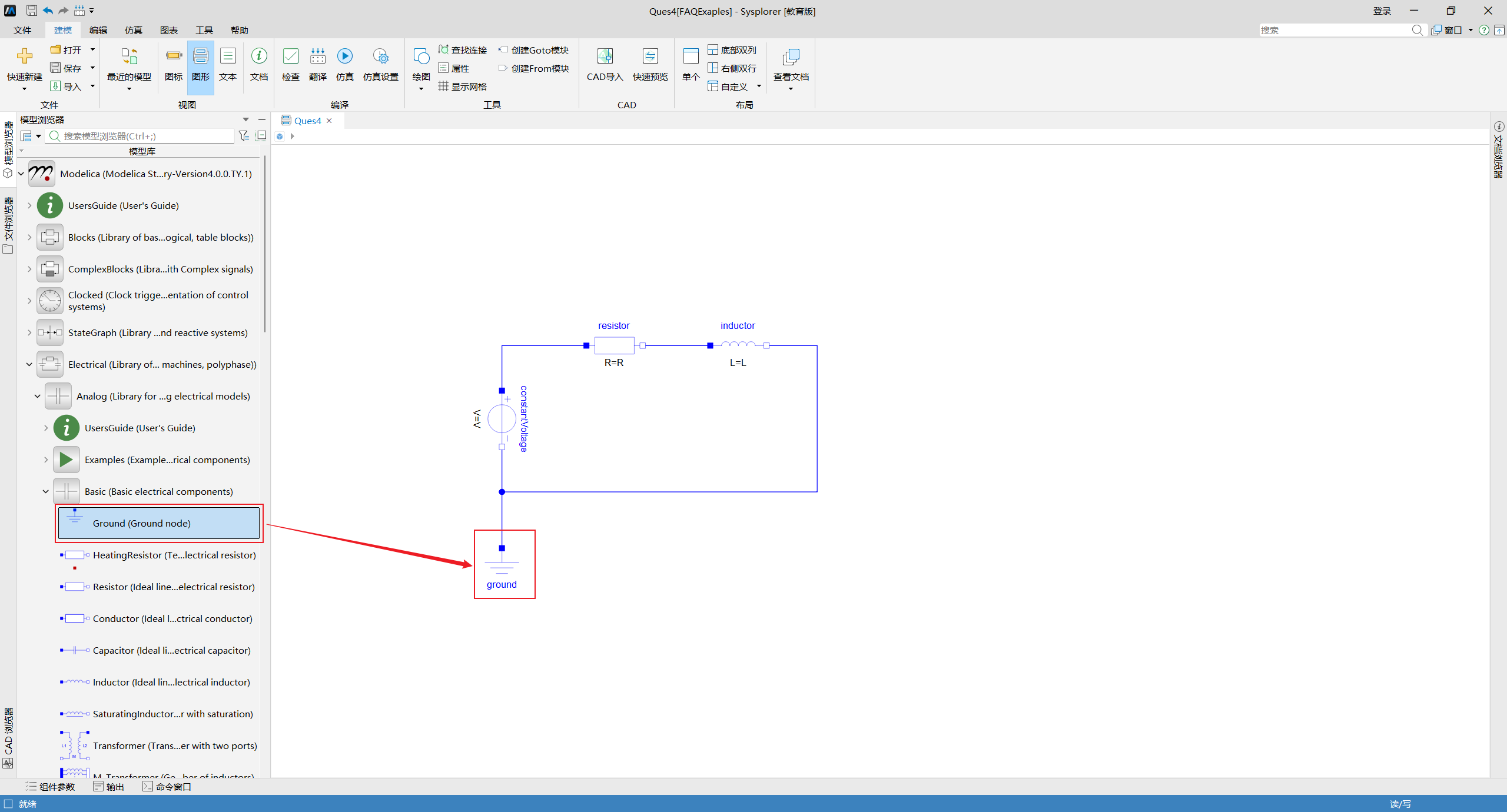Open 最近的模型 recent models icon
Viewport: 1507px width, 812px height.
click(129, 56)
